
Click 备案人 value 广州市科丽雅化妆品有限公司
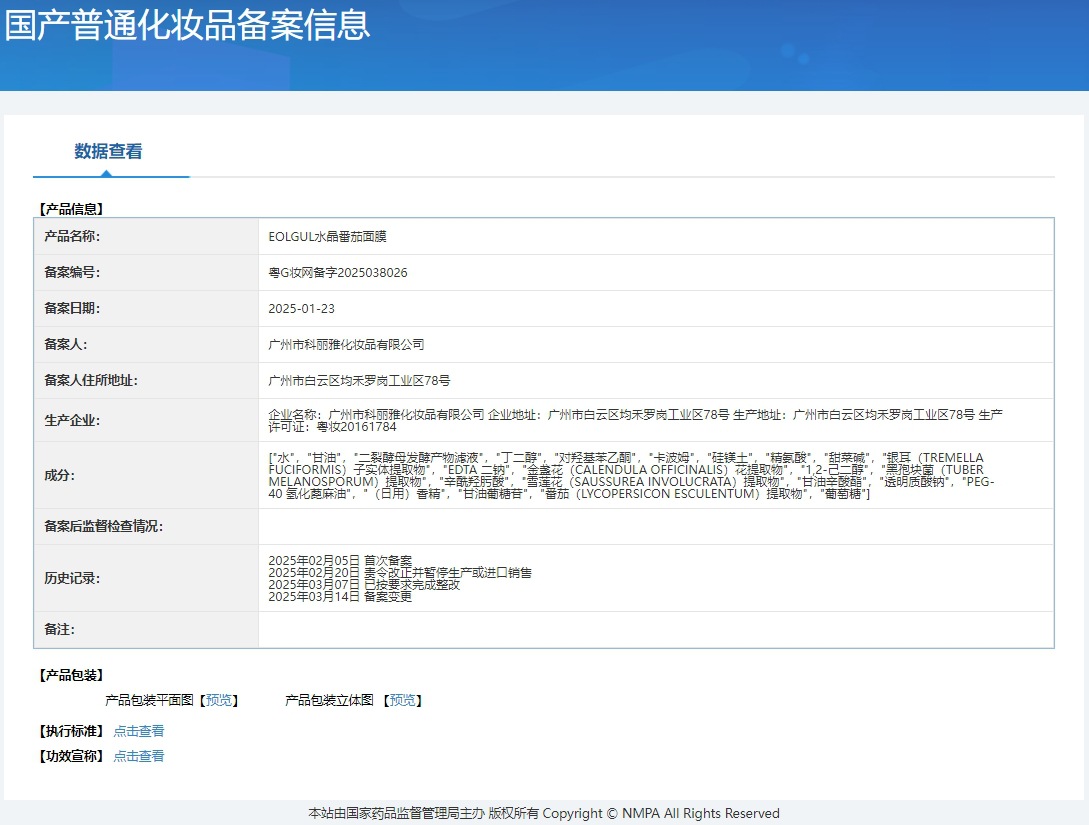coord(346,344)
